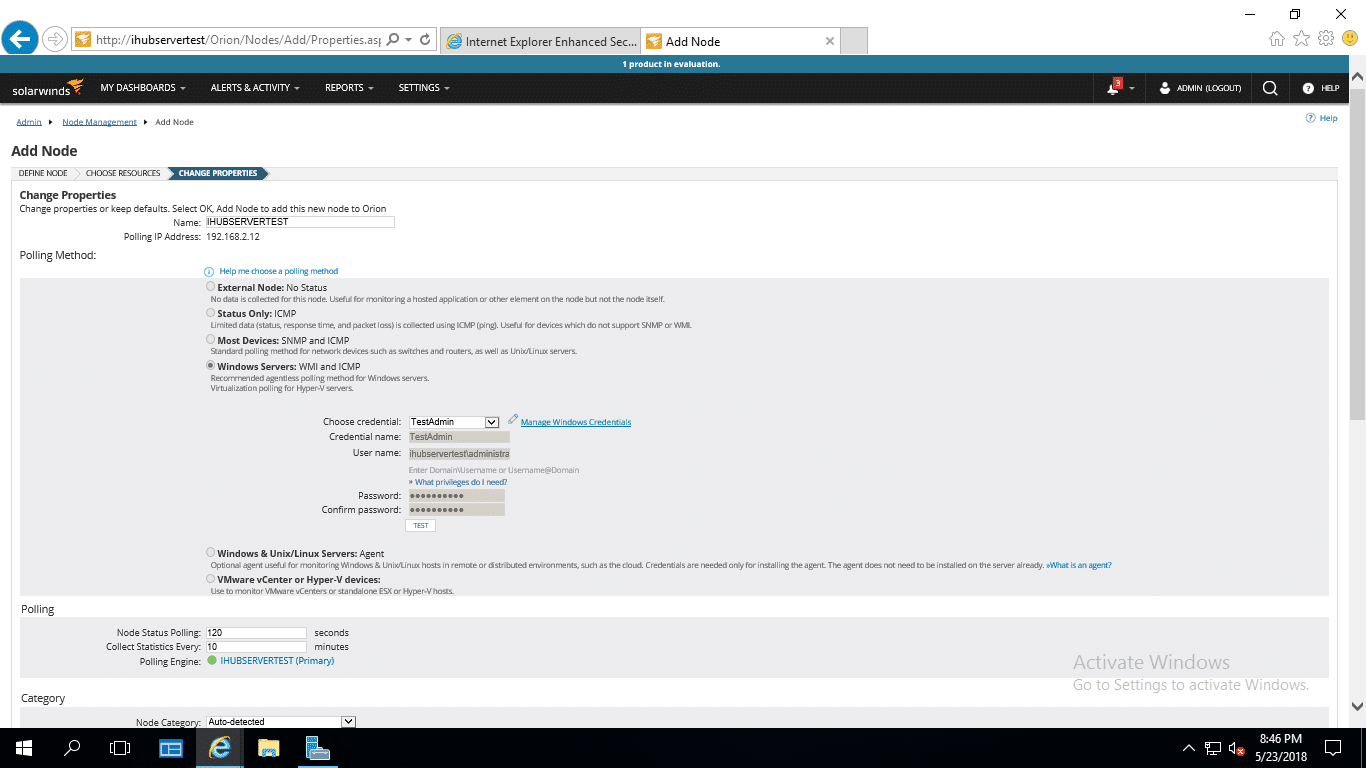Open Manage Windows Credentials link

[x=576, y=422]
